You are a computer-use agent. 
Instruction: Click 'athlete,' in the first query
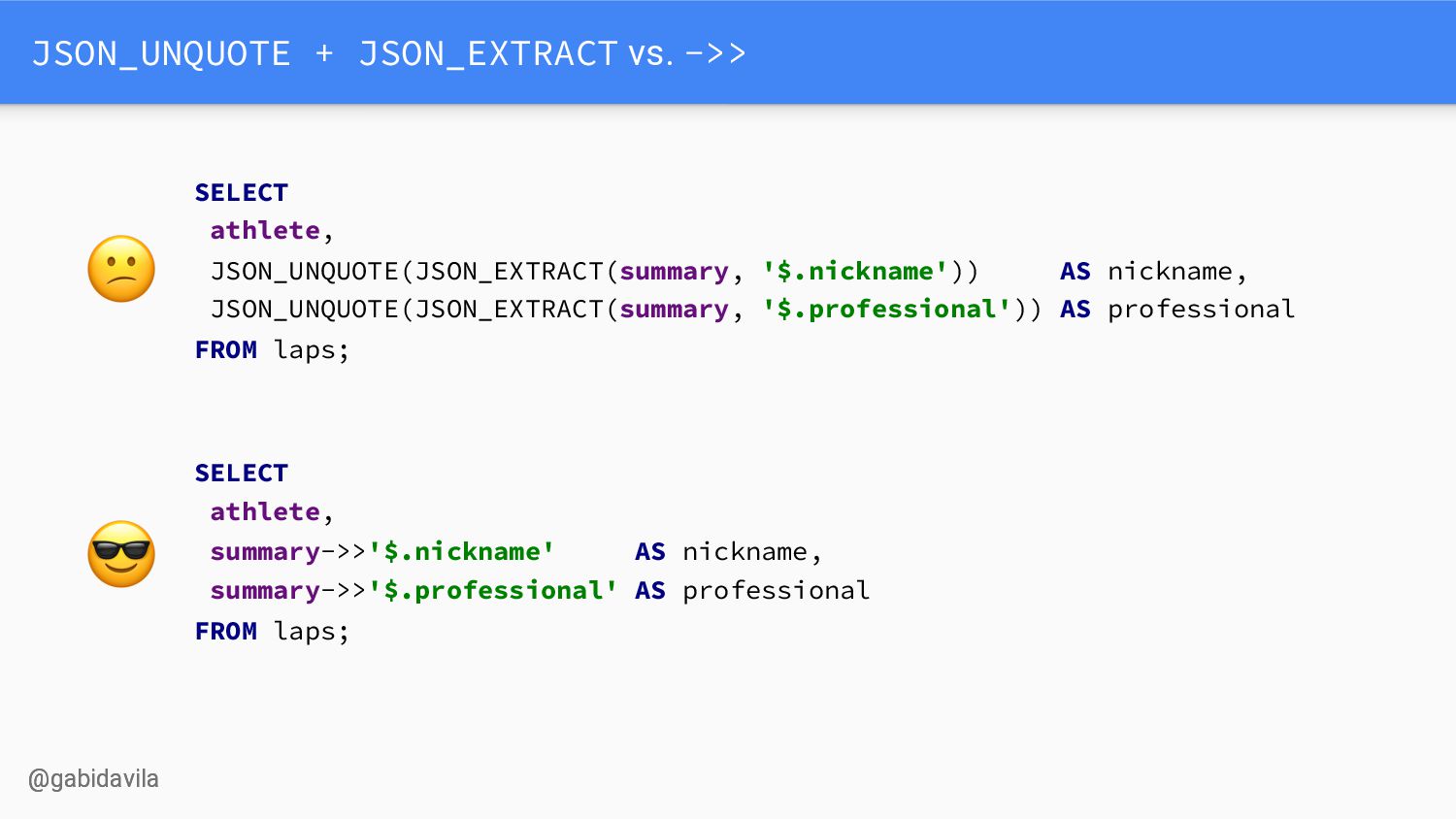(x=272, y=231)
